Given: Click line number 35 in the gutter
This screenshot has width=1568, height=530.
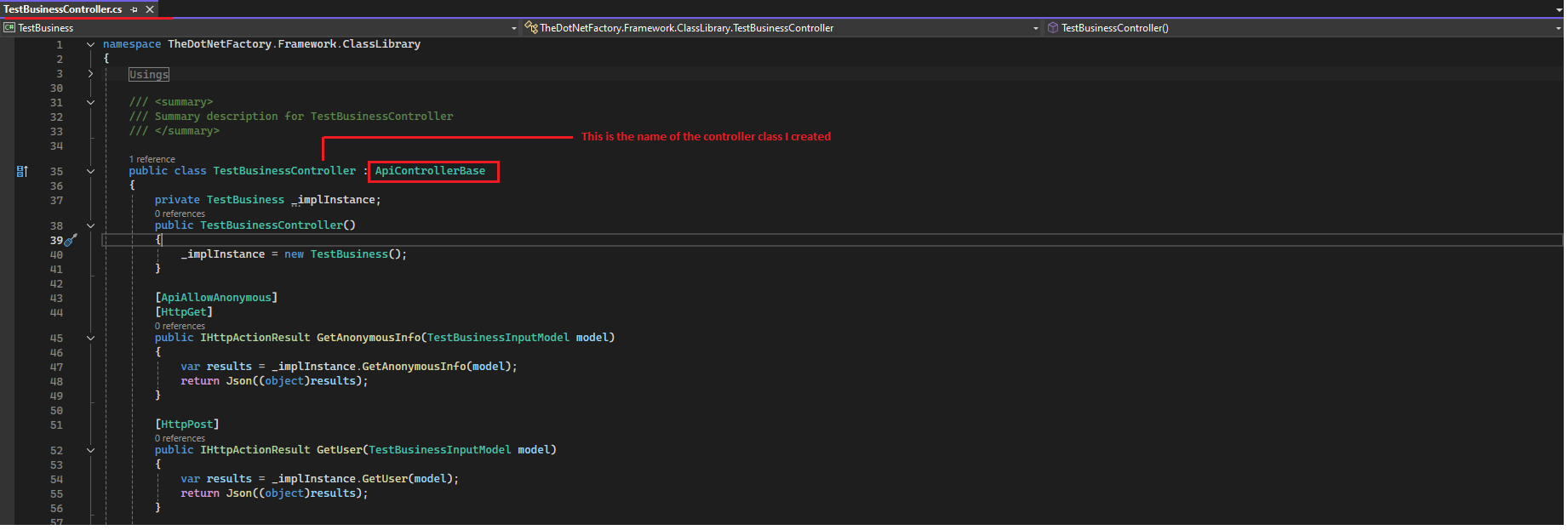Looking at the screenshot, I should pyautogui.click(x=56, y=172).
